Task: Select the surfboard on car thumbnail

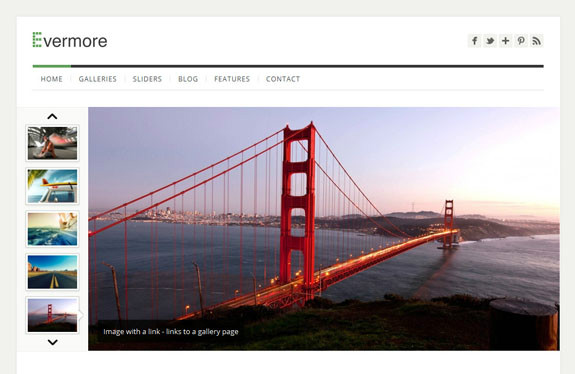Action: tap(52, 186)
